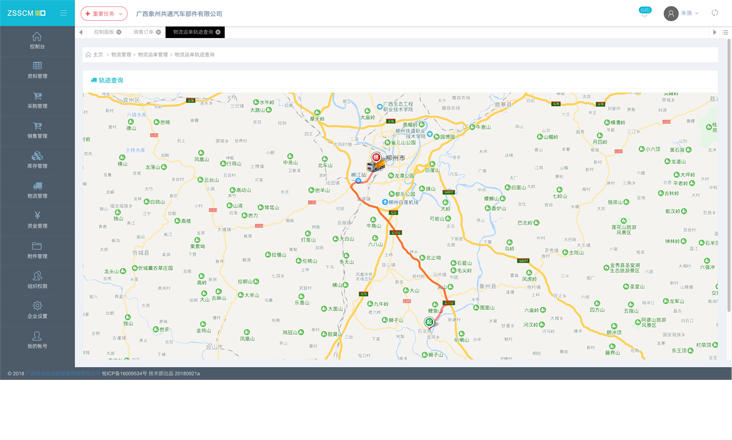
Task: Expand the 重要任务 dropdown button
Action: coord(104,14)
